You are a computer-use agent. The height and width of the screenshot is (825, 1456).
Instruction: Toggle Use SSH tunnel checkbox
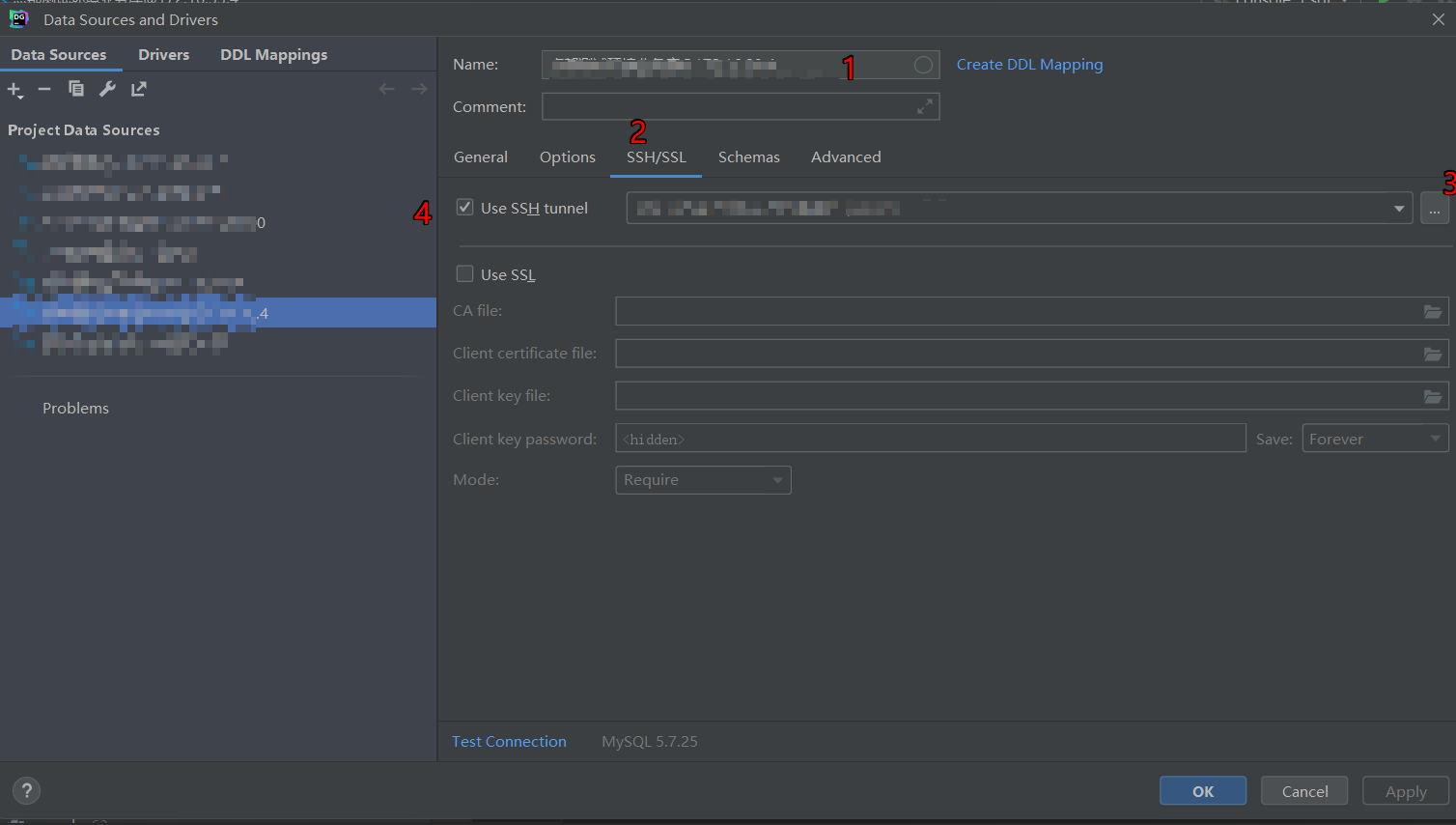click(464, 208)
